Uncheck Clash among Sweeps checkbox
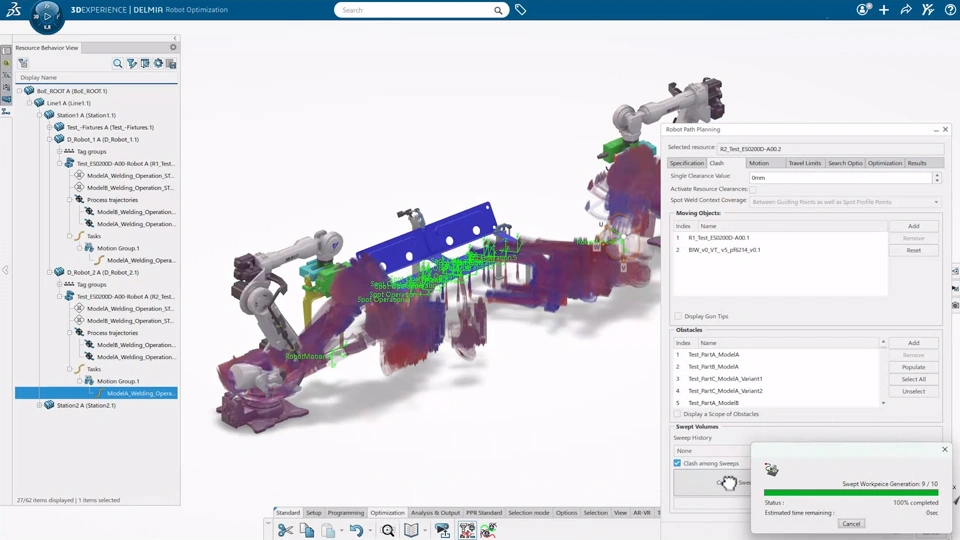 pos(677,463)
